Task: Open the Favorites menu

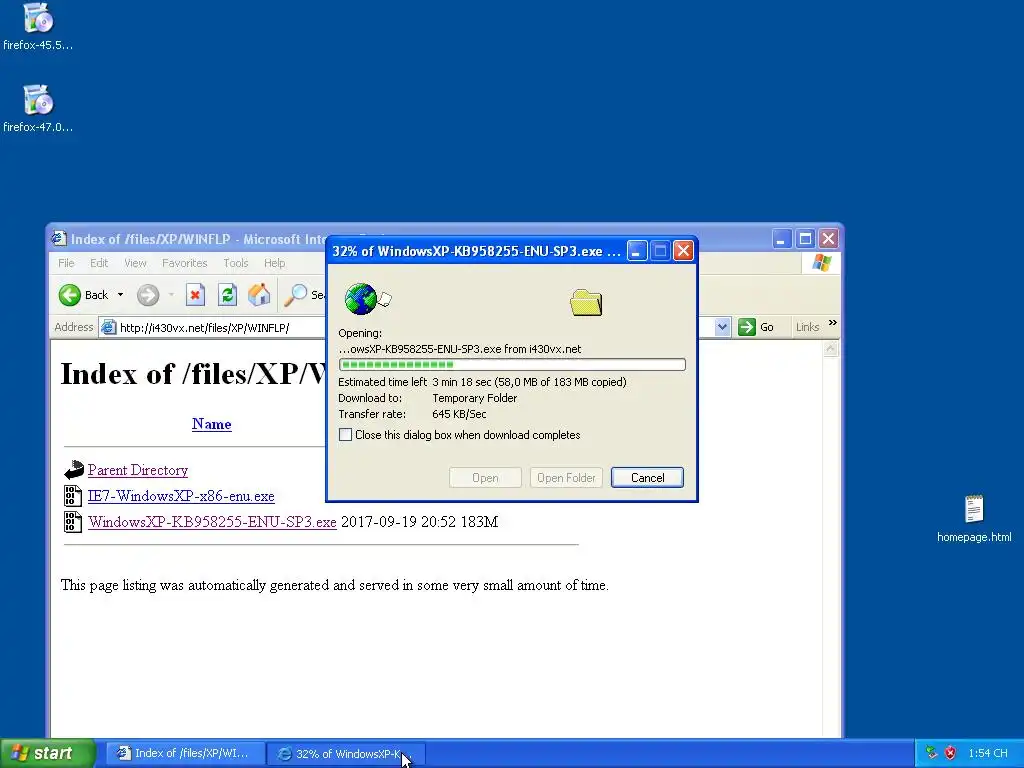Action: click(x=184, y=263)
